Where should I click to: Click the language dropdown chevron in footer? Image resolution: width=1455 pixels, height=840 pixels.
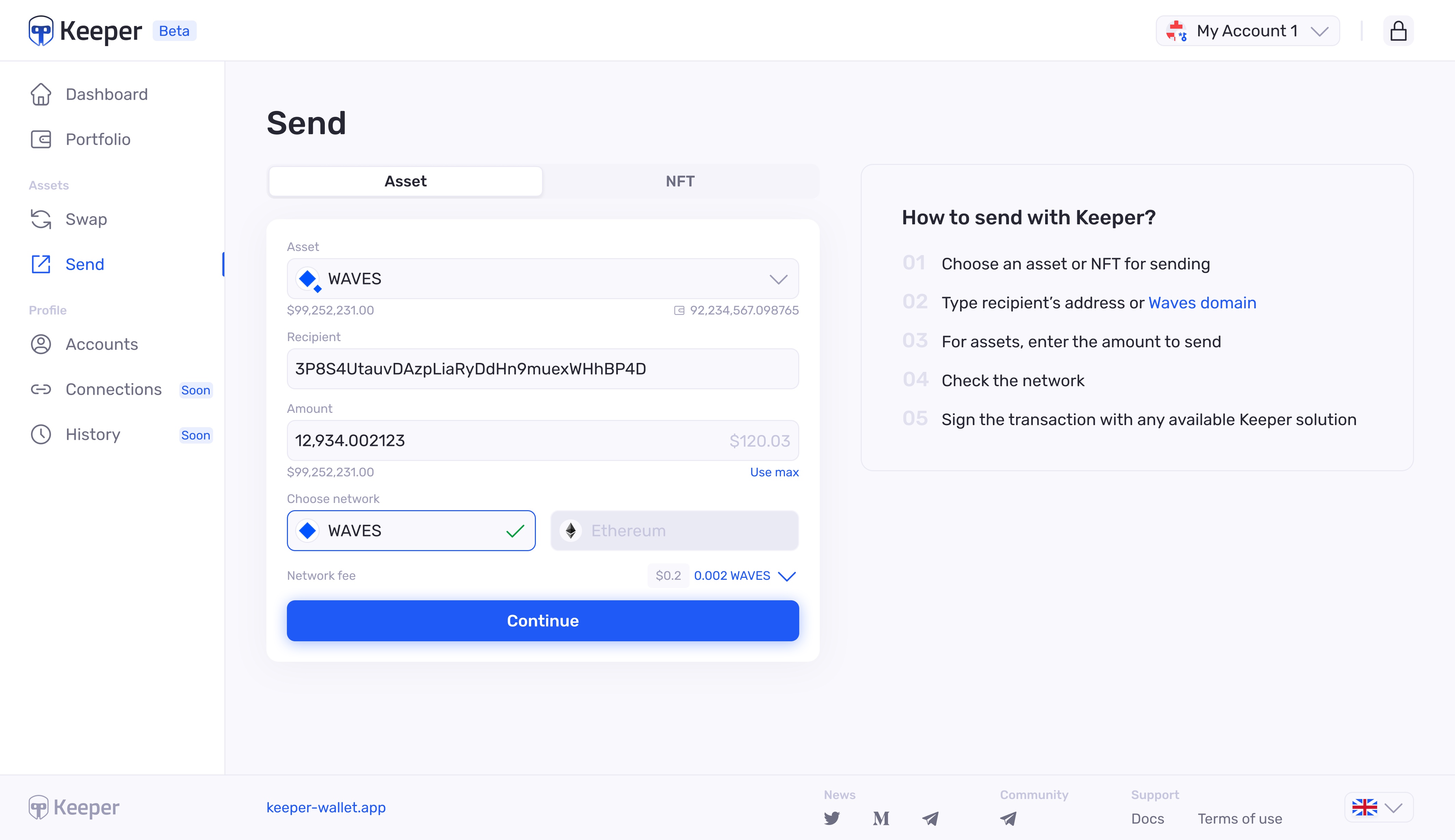coord(1394,808)
